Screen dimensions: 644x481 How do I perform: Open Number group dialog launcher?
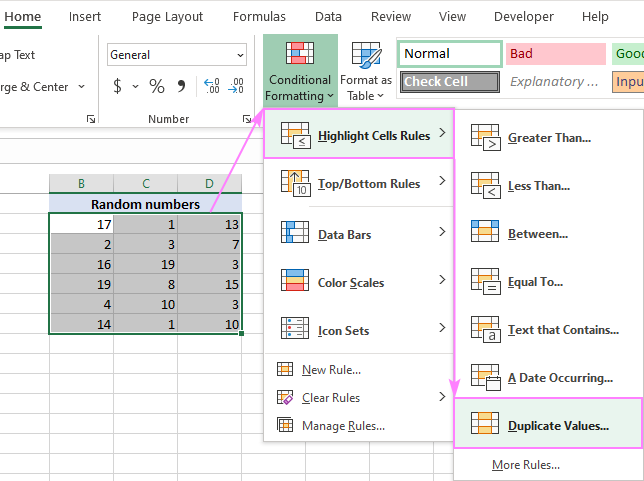tap(246, 119)
